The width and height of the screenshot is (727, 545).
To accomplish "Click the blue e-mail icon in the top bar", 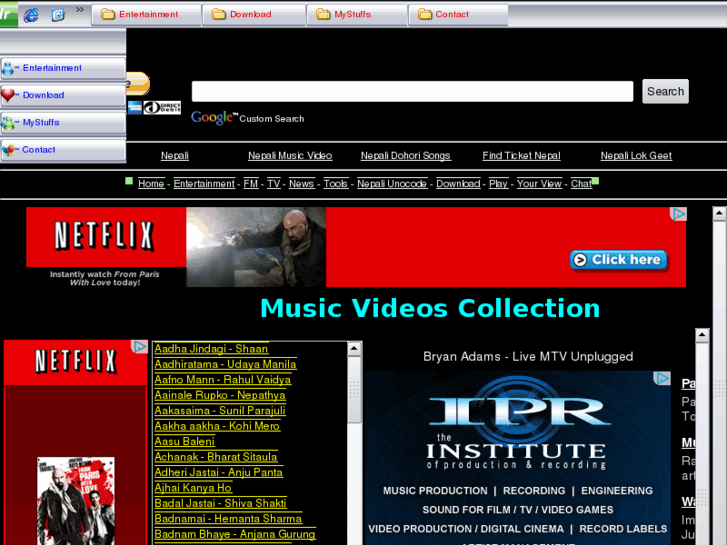I will click(58, 15).
